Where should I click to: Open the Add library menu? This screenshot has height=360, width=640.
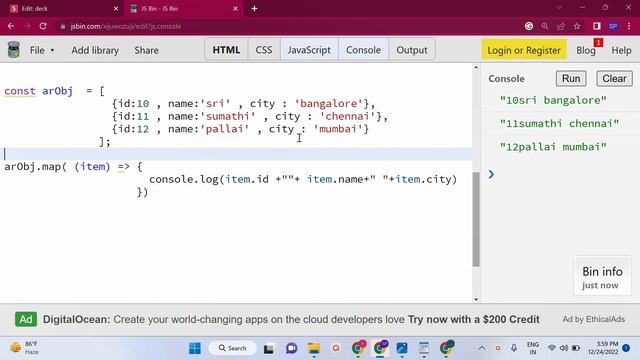pos(95,50)
